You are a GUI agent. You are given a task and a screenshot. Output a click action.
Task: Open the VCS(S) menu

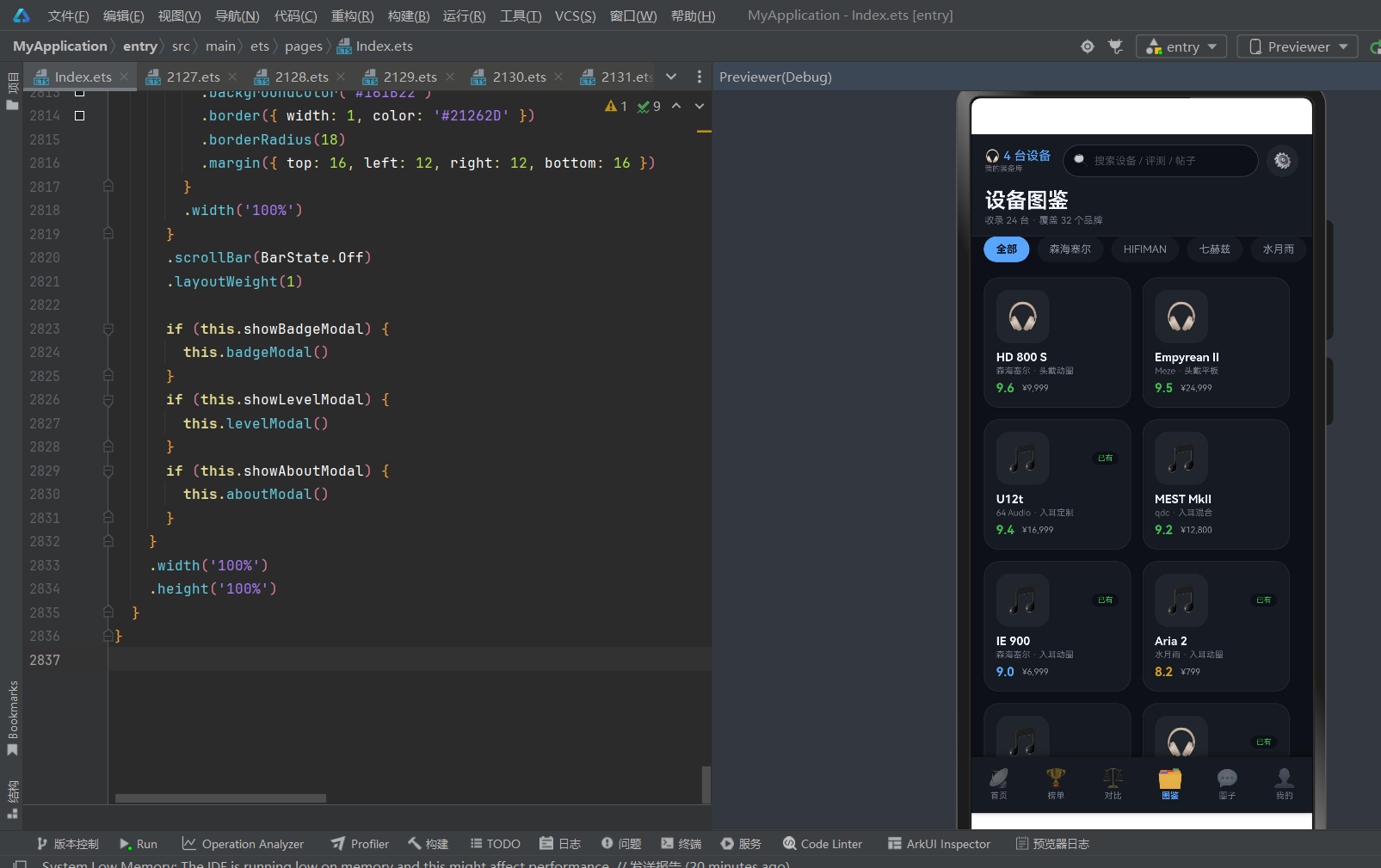(x=576, y=15)
